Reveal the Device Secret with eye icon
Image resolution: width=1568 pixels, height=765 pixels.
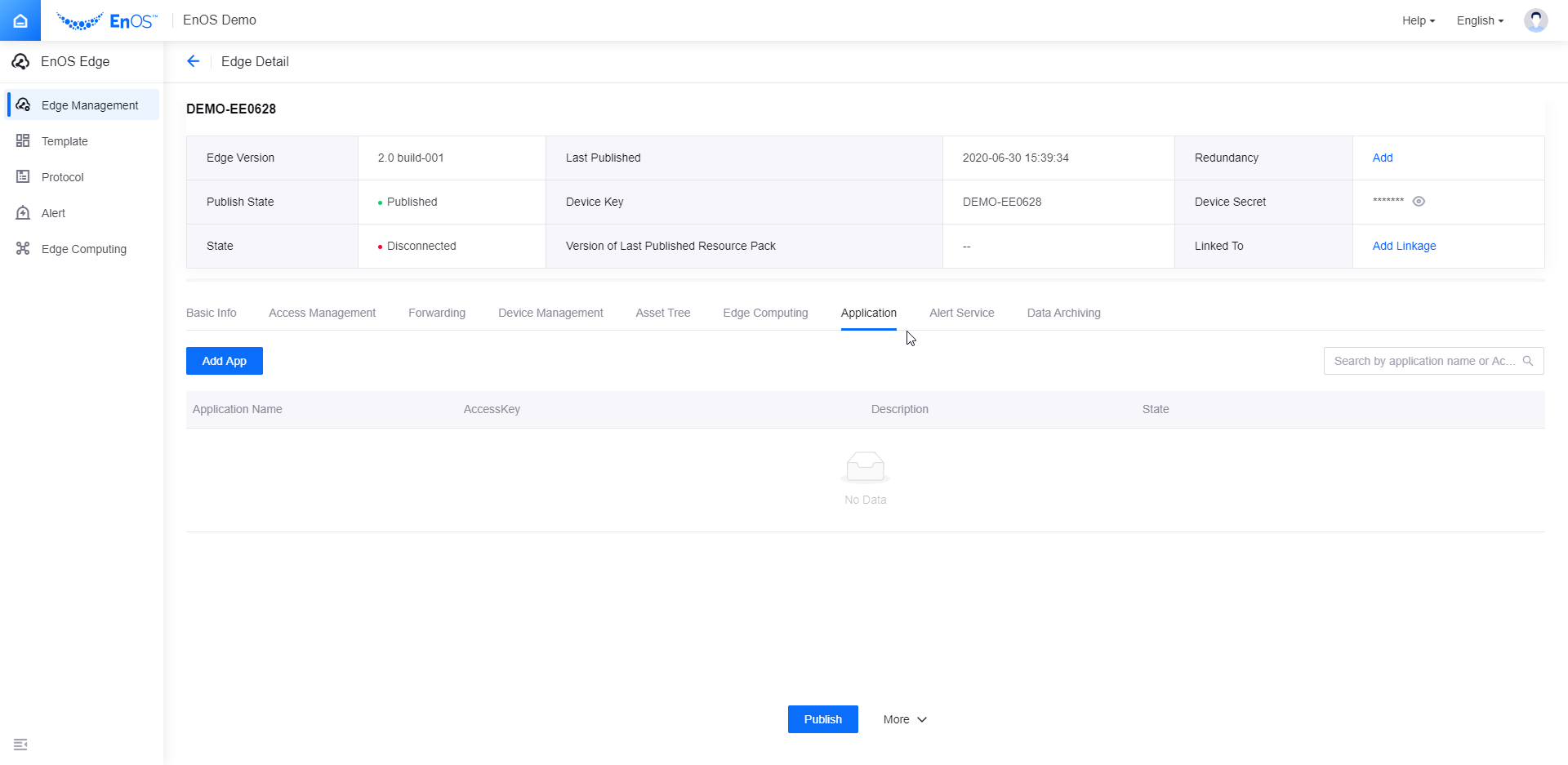click(1419, 202)
